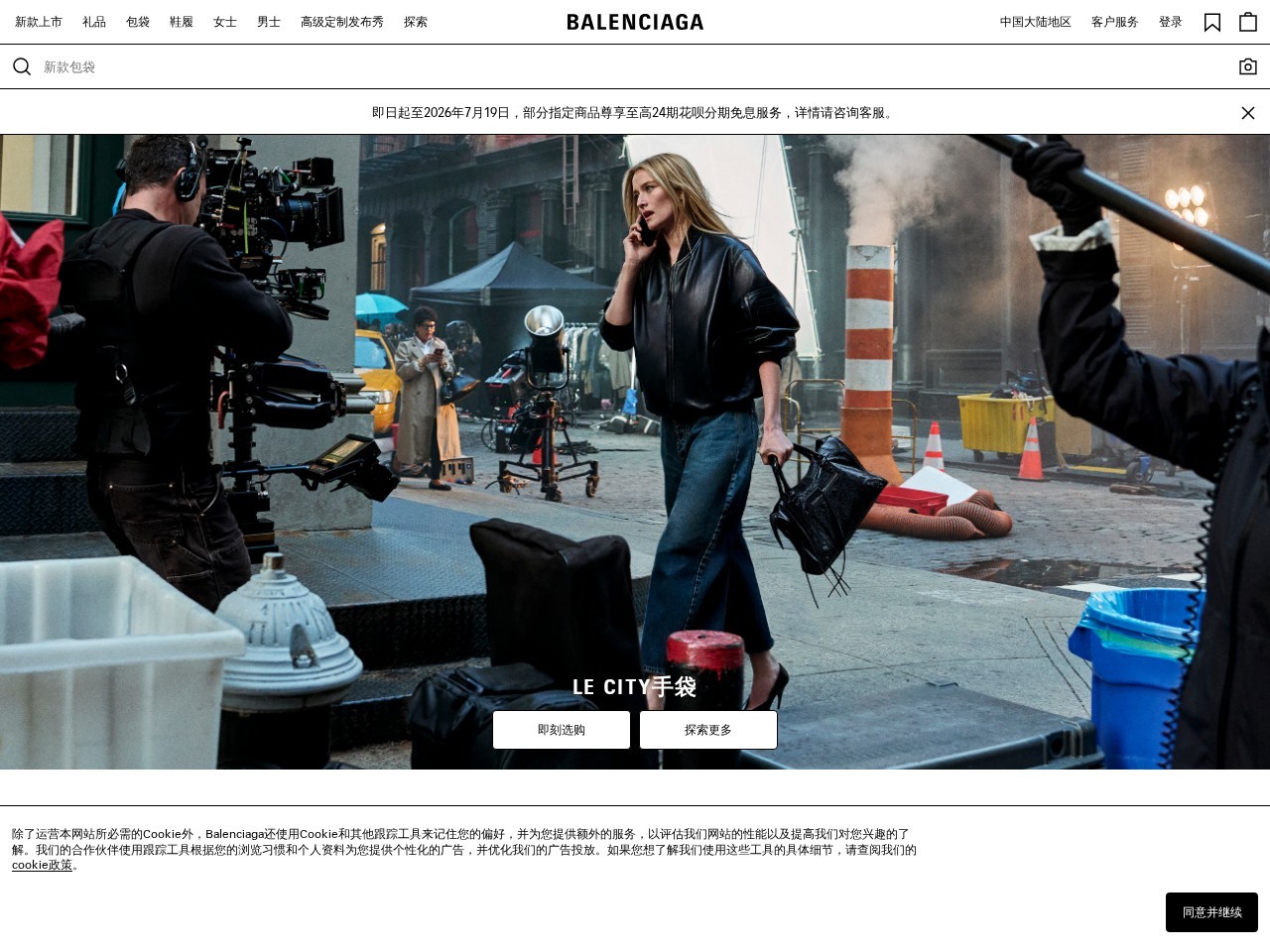Start image search with the camera icon

1248,66
